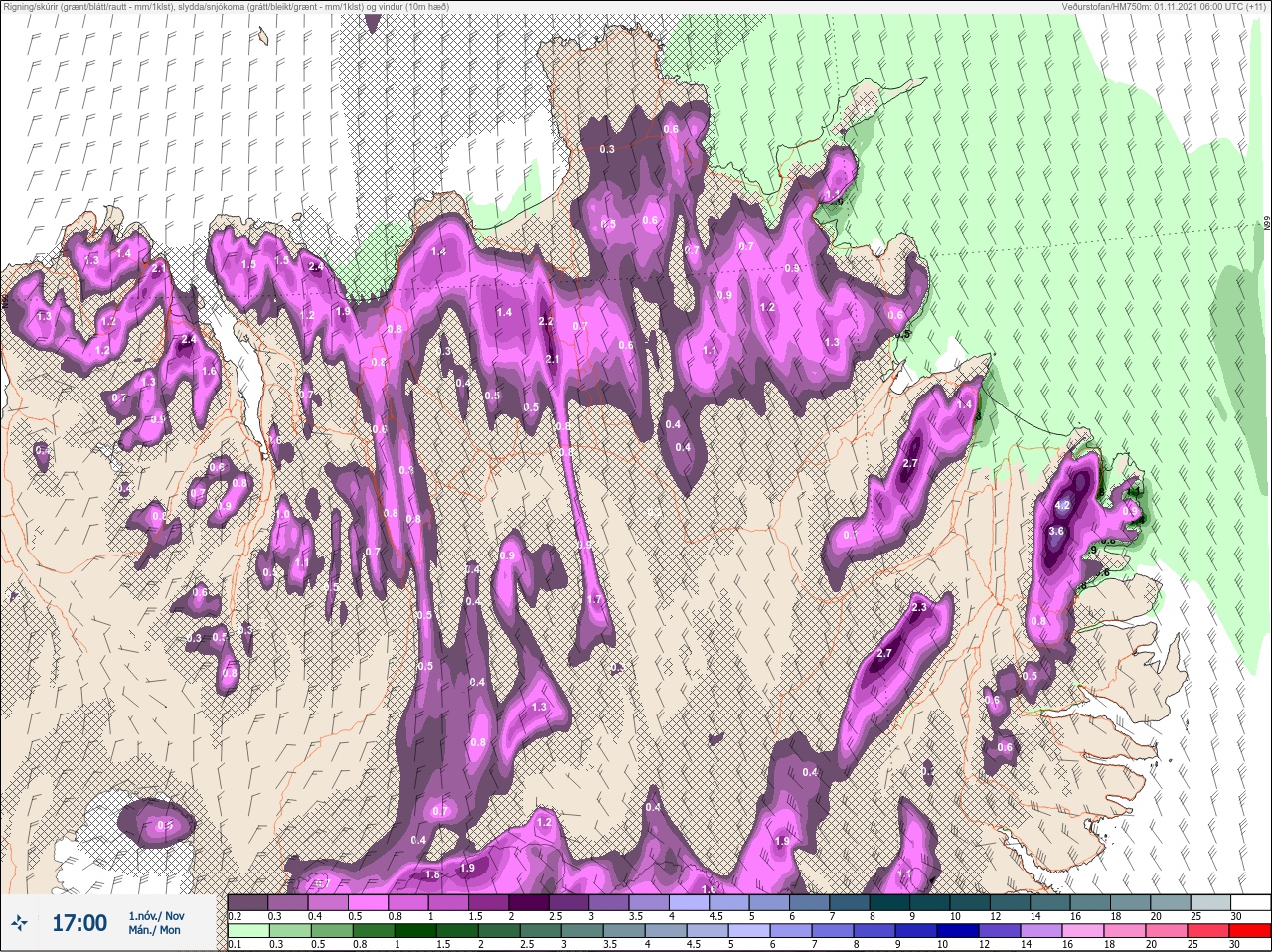Pick top legend swatch between 0.5 and 0.8
1272x952 pixels.
tap(369, 902)
